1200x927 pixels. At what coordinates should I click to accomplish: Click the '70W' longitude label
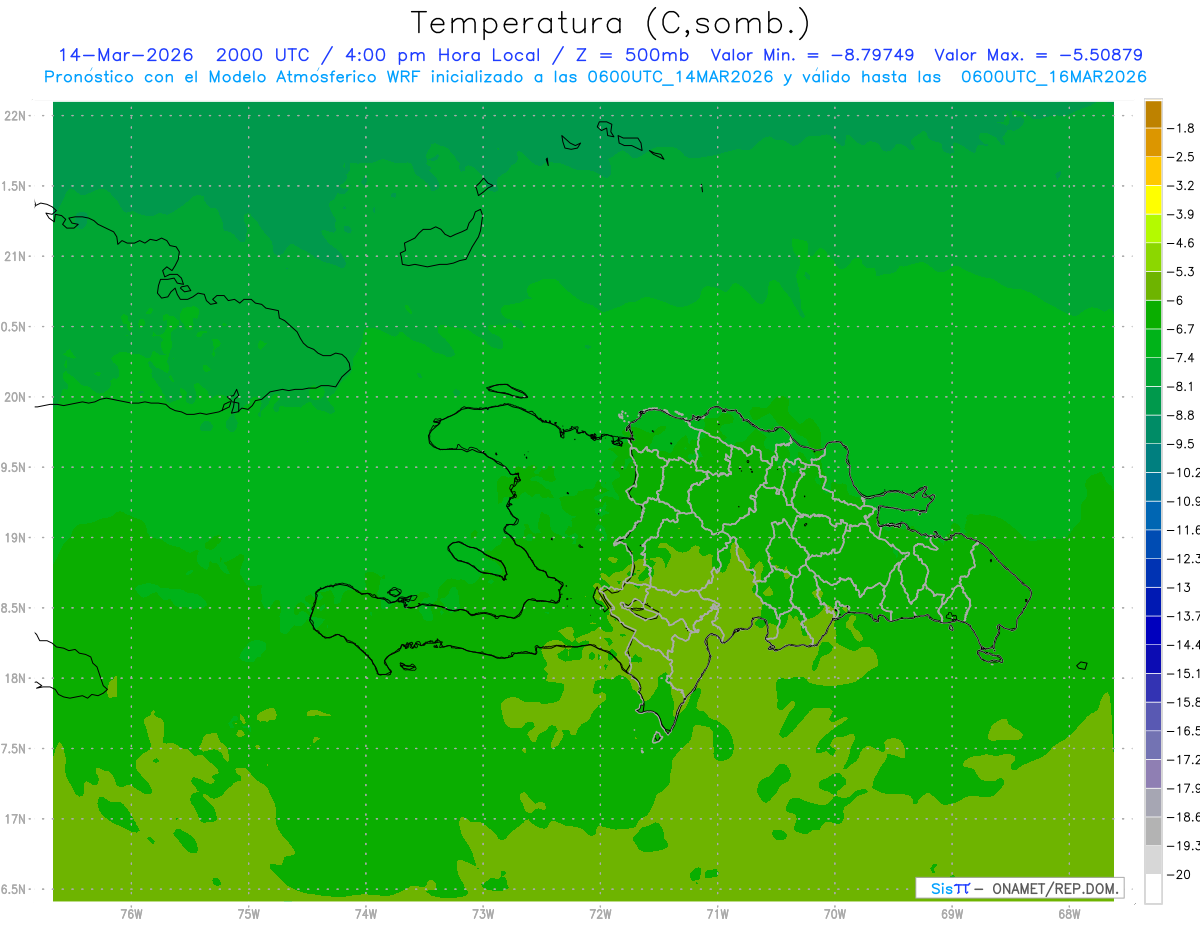(835, 914)
